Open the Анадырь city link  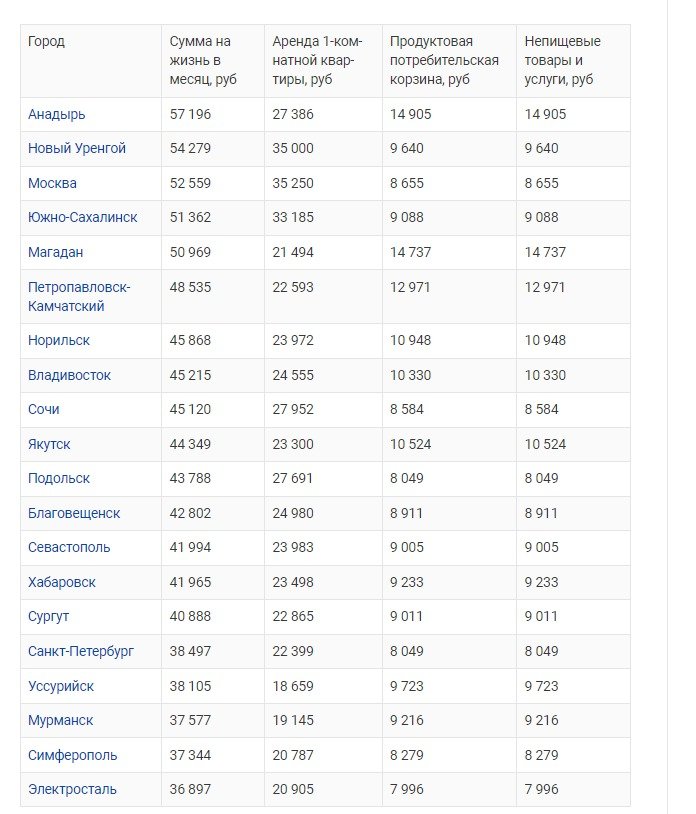click(x=56, y=114)
